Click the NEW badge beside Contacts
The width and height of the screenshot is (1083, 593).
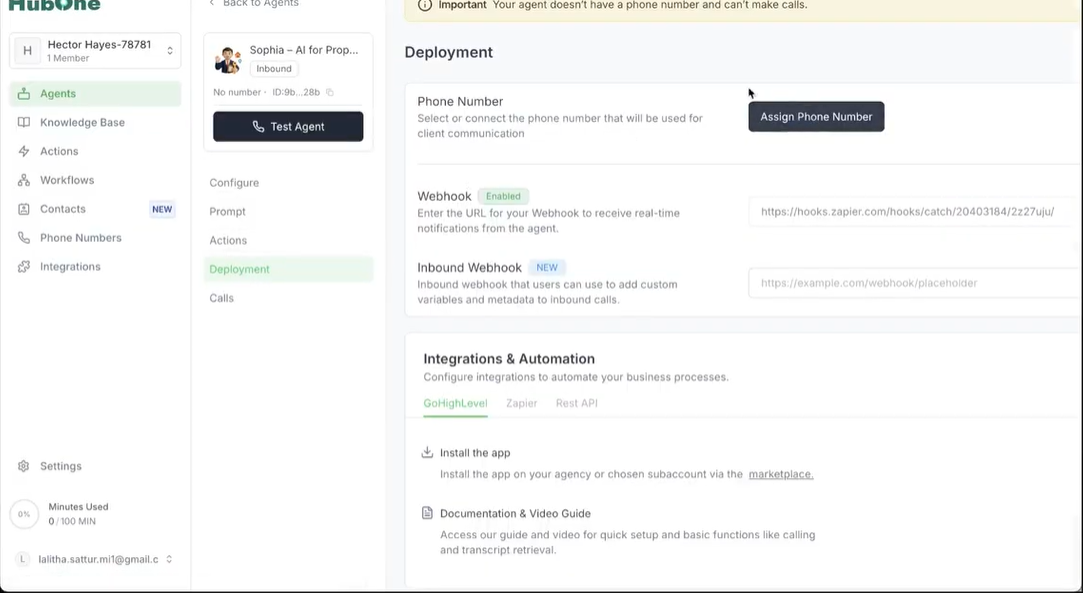click(x=162, y=209)
